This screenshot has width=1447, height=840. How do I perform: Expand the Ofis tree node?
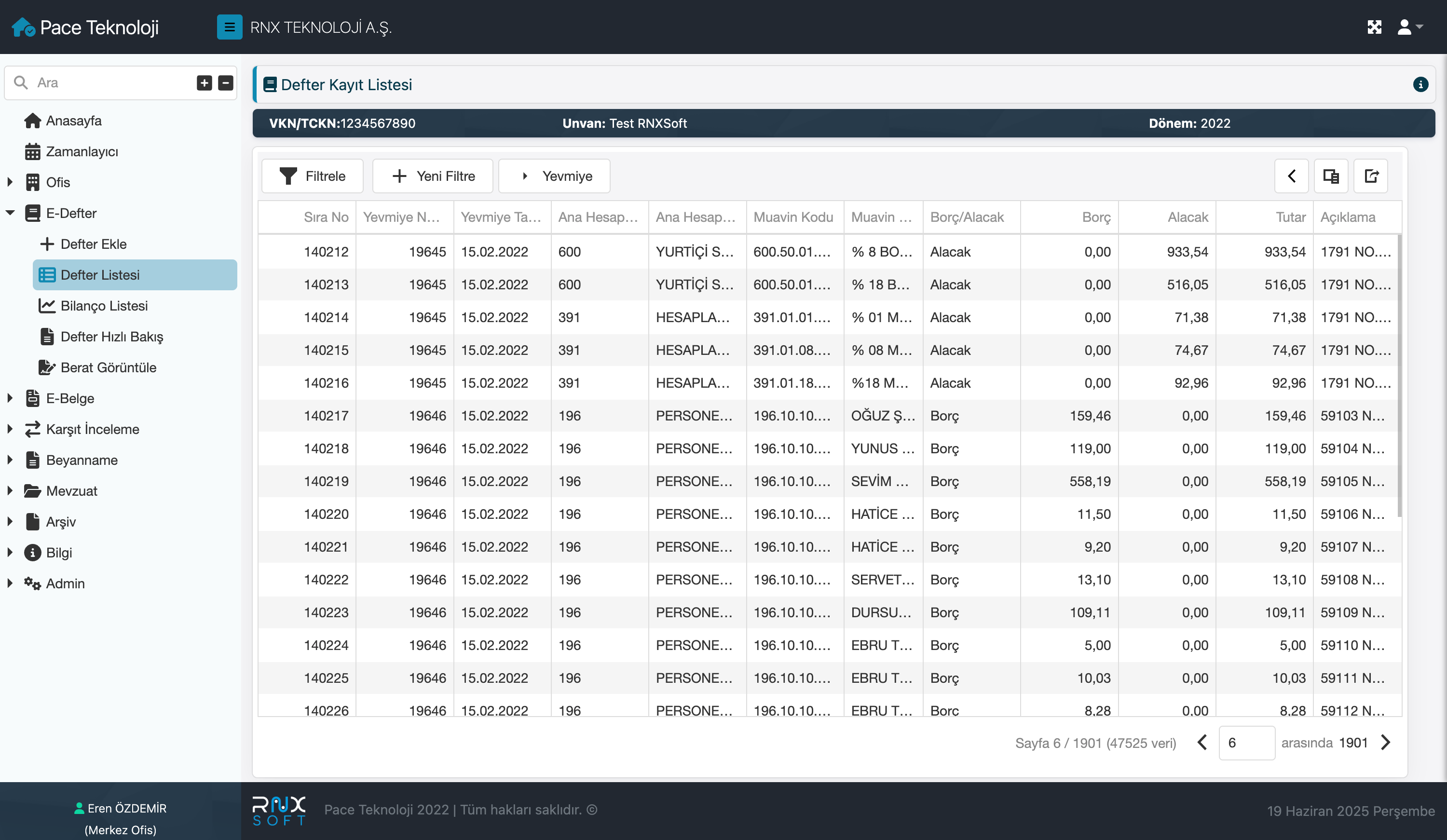point(10,182)
